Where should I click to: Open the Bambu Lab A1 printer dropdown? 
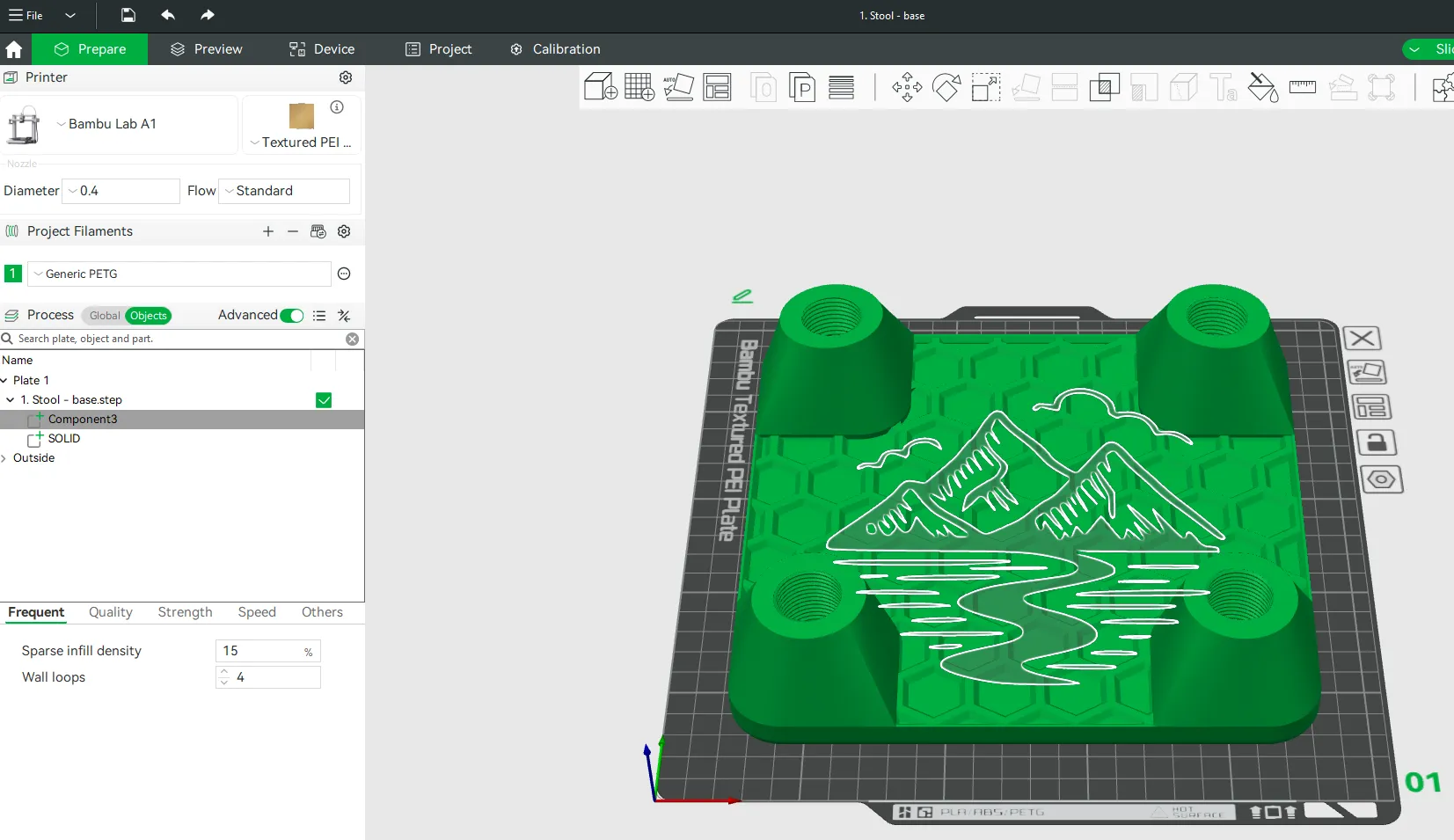(x=119, y=124)
